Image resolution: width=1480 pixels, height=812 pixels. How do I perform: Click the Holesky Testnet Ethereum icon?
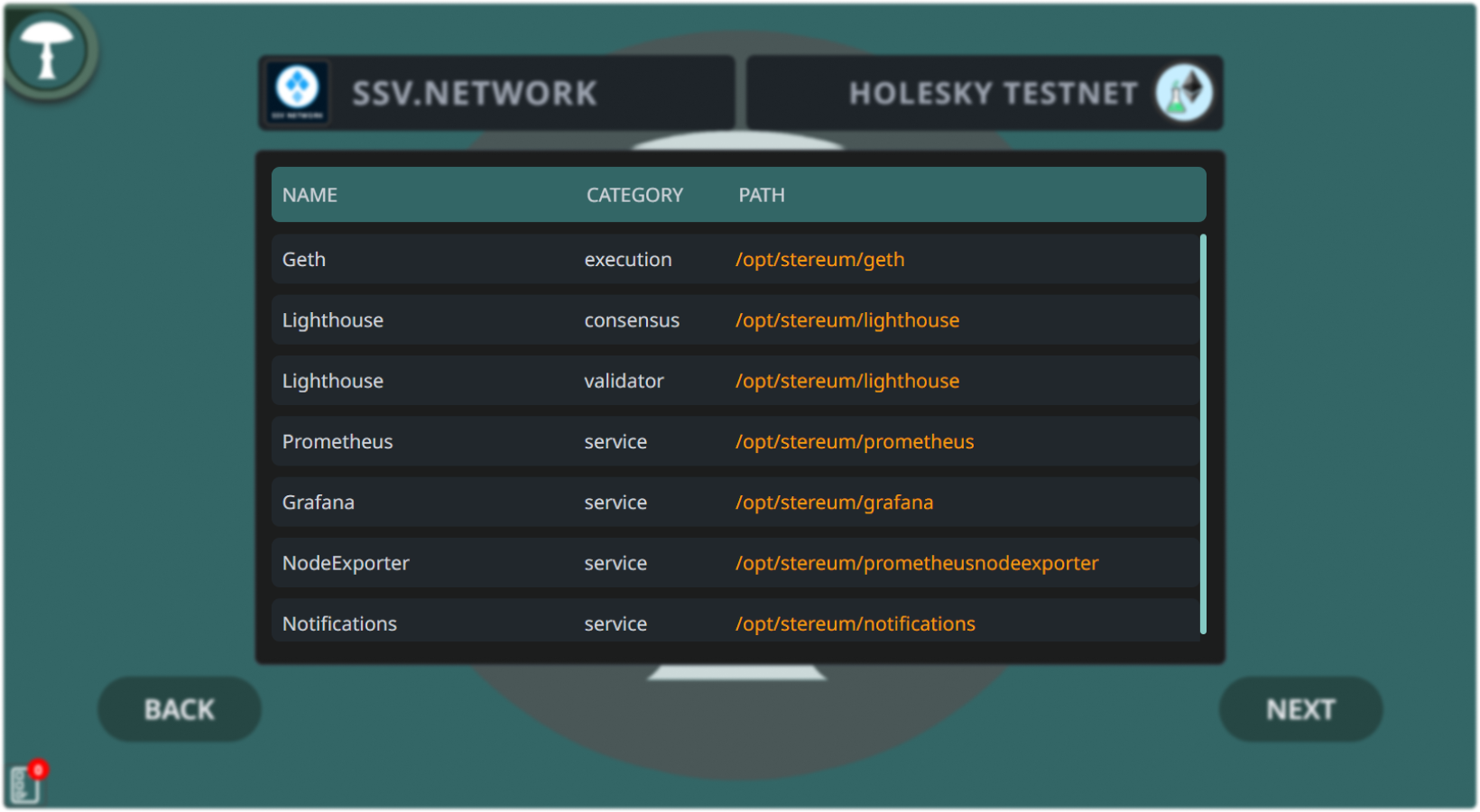[1184, 93]
